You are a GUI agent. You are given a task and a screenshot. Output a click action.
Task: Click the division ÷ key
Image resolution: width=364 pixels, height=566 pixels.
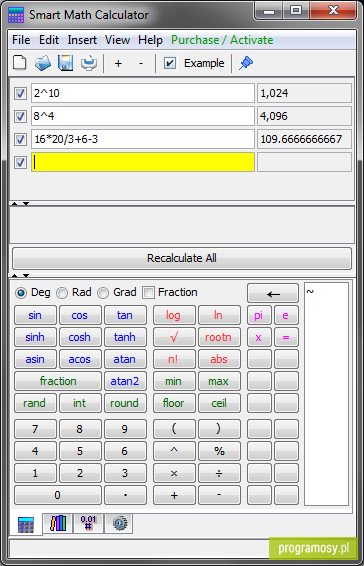click(219, 473)
